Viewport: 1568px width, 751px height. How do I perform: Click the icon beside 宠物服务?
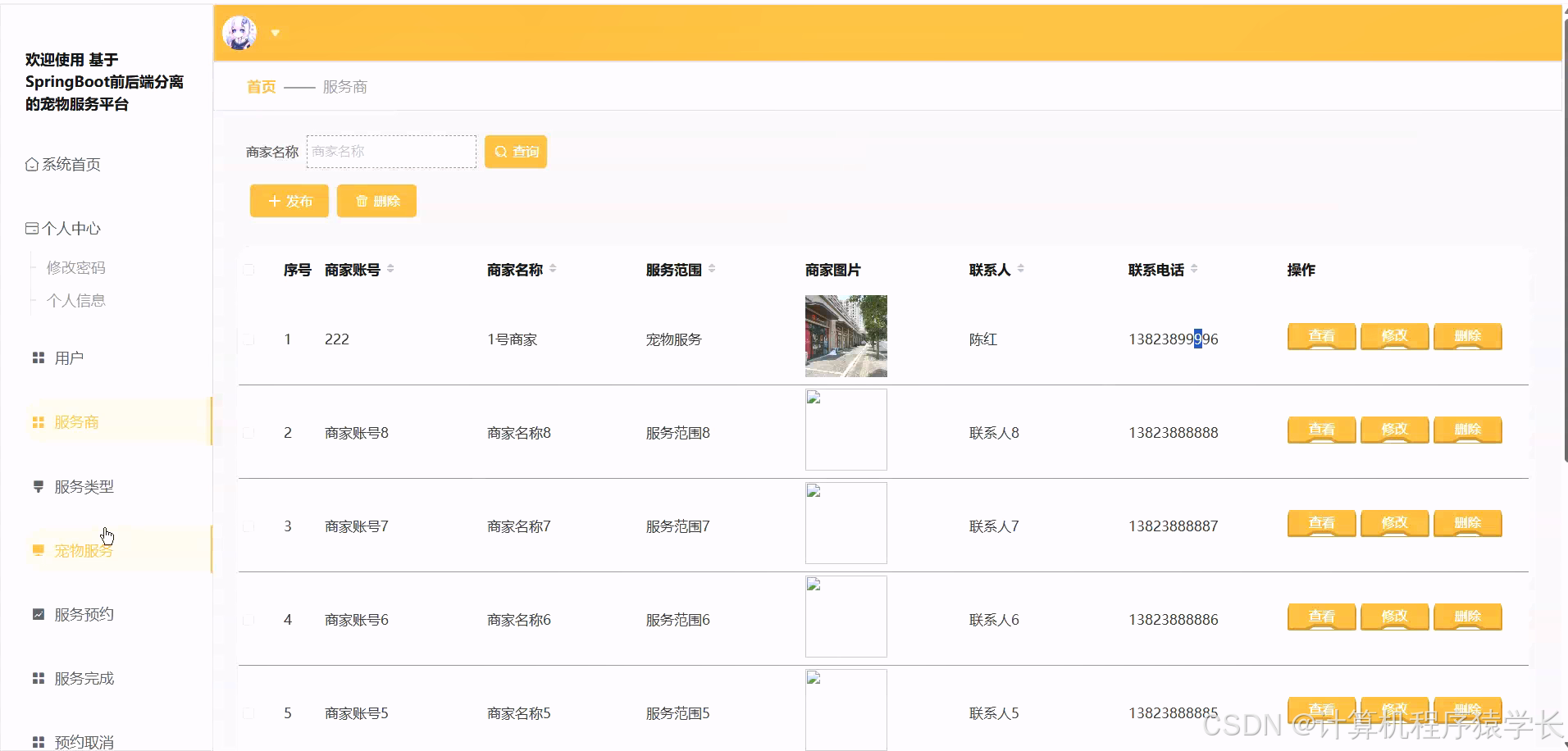click(x=38, y=550)
